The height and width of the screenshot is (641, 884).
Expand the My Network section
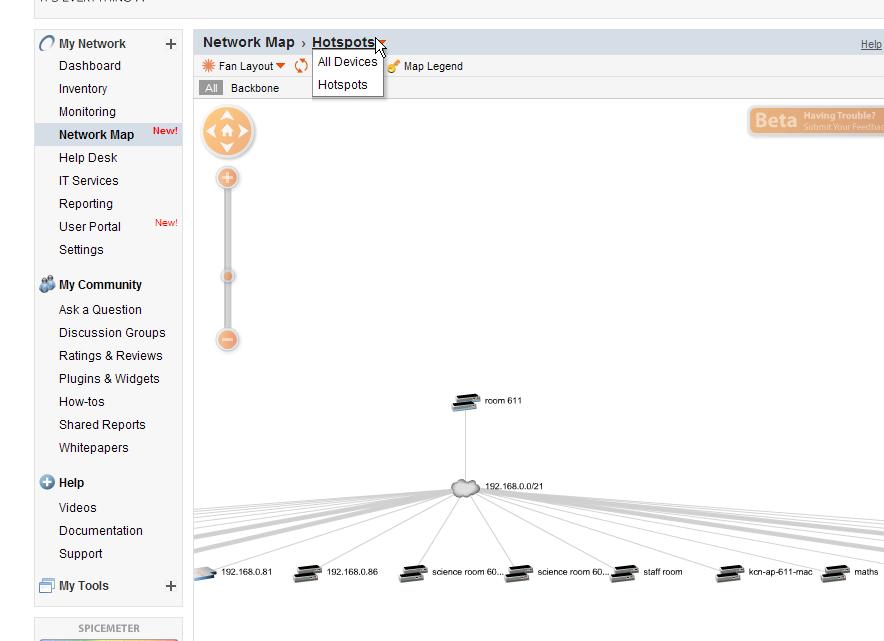pos(172,43)
